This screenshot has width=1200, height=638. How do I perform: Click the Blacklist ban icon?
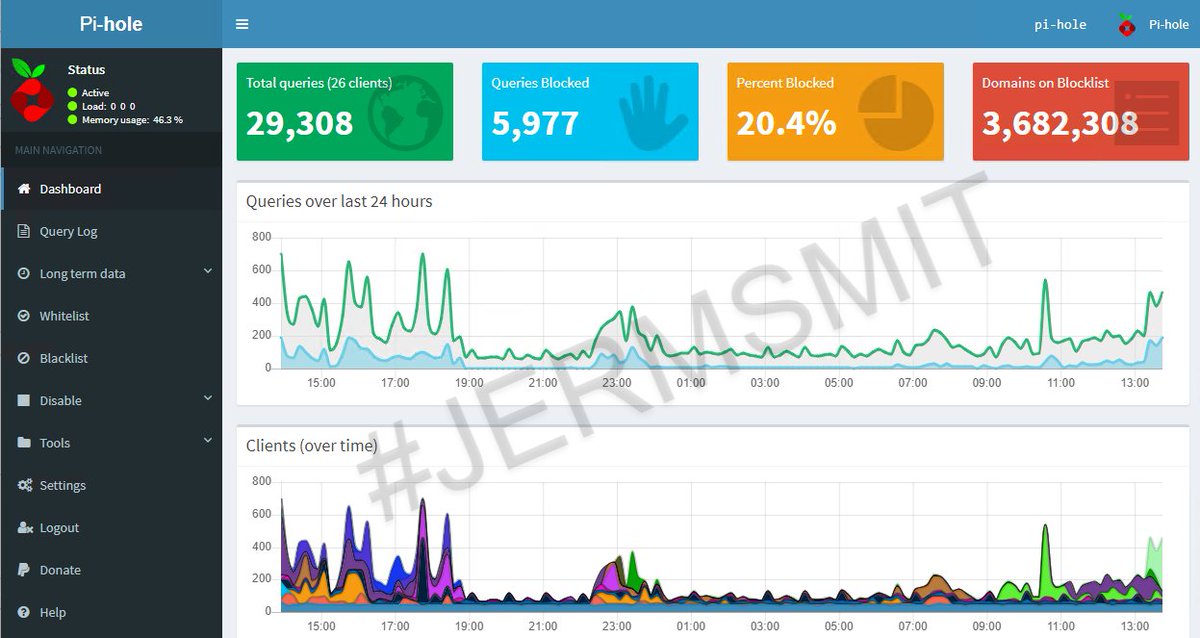coord(24,358)
